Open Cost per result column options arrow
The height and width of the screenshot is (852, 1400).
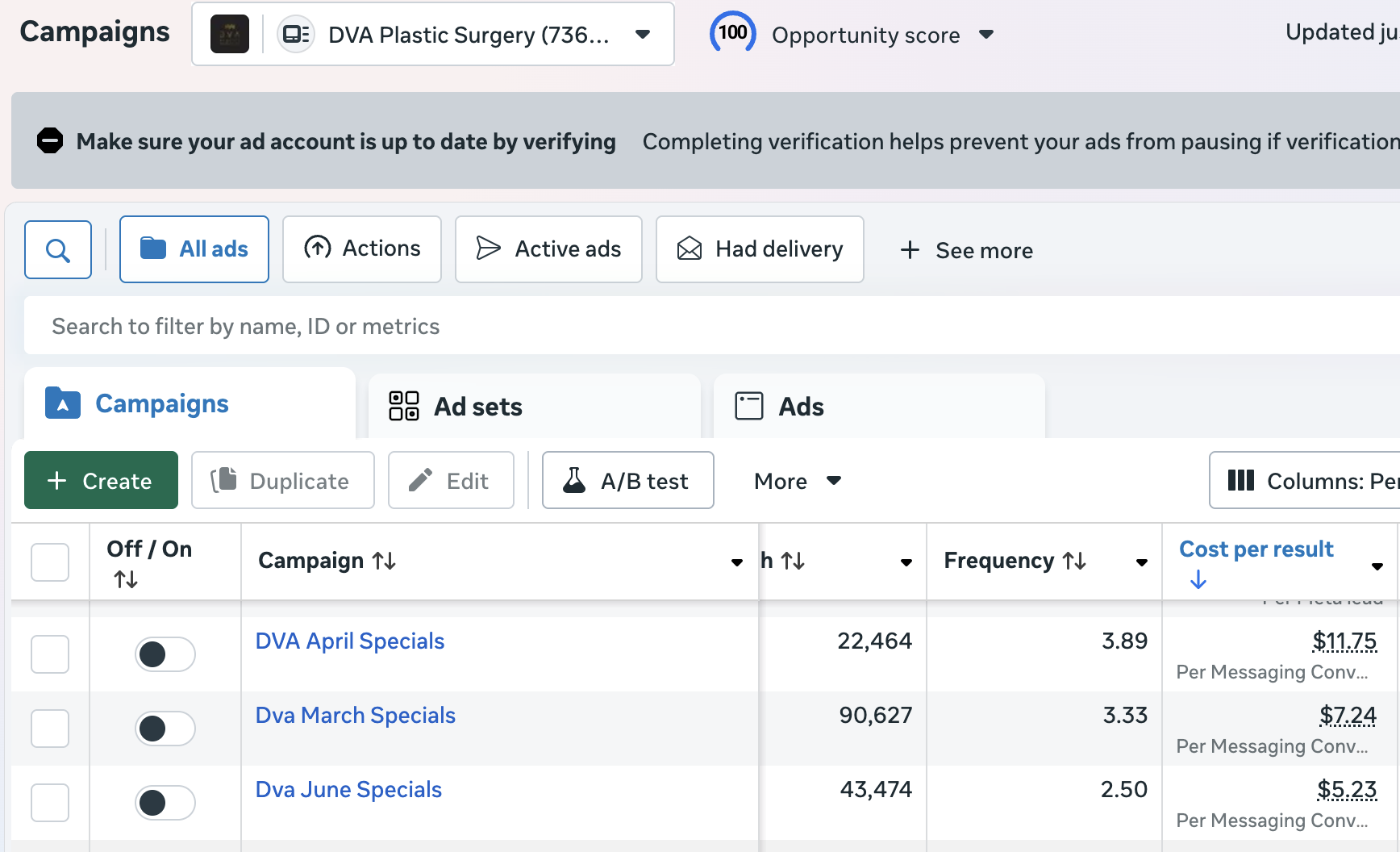pyautogui.click(x=1377, y=566)
